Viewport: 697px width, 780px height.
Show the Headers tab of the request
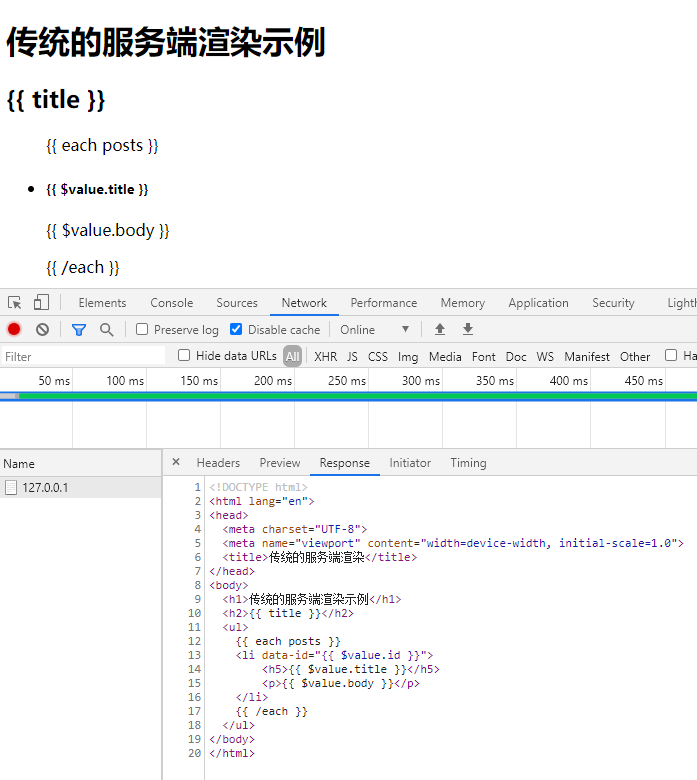pos(218,463)
